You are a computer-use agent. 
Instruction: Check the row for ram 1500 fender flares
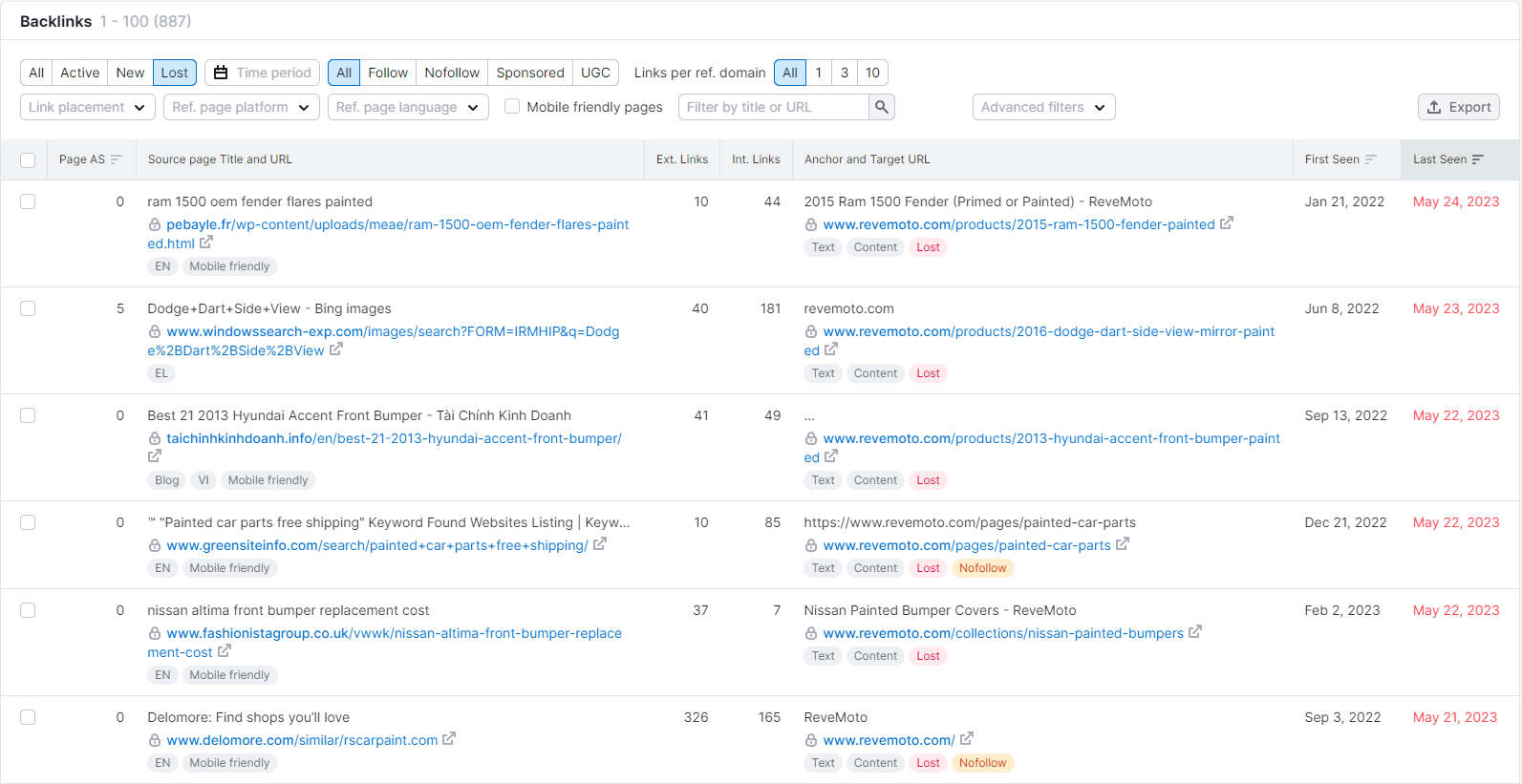(28, 201)
